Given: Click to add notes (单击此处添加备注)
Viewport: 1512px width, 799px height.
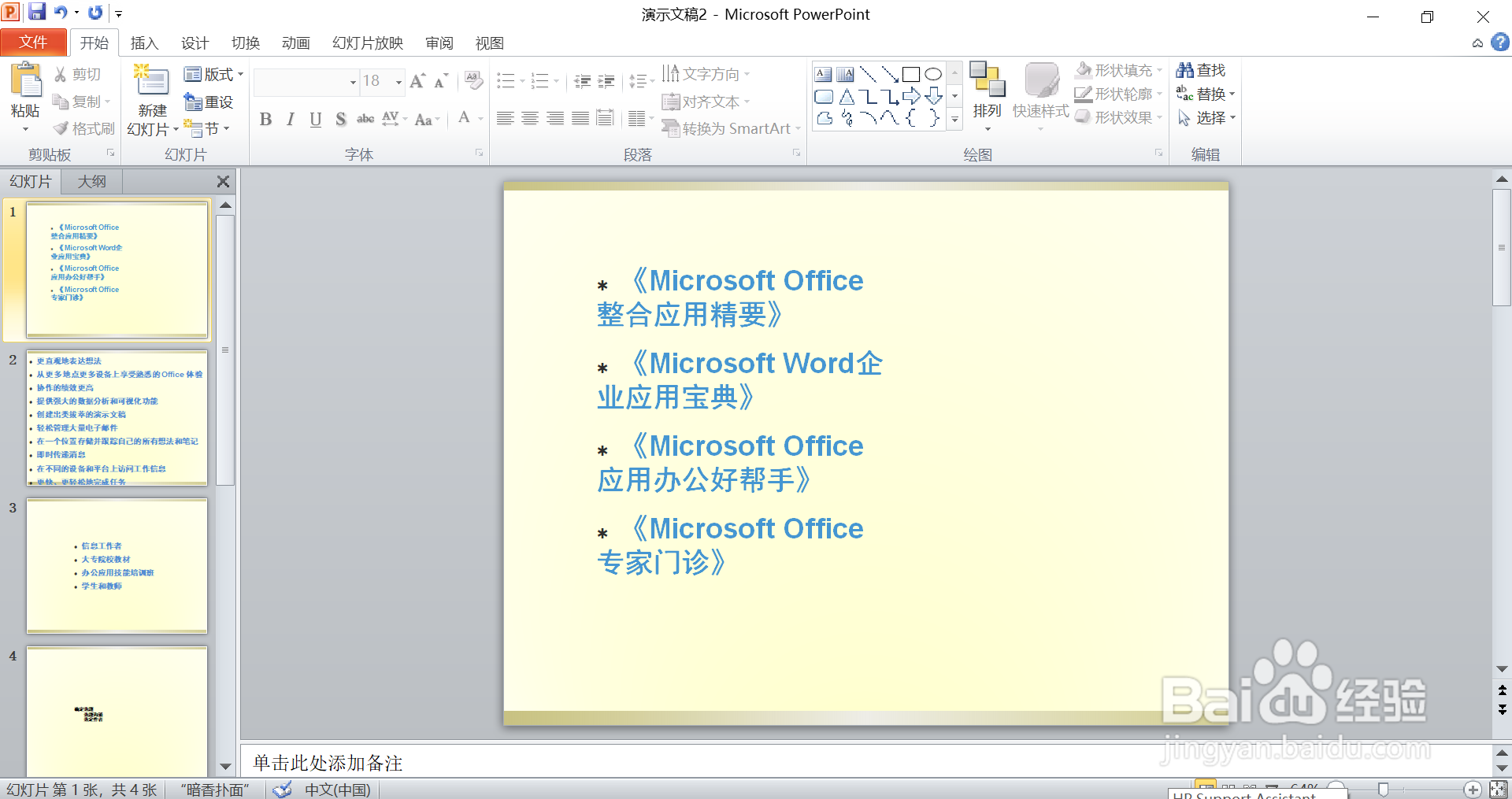Looking at the screenshot, I should (328, 763).
